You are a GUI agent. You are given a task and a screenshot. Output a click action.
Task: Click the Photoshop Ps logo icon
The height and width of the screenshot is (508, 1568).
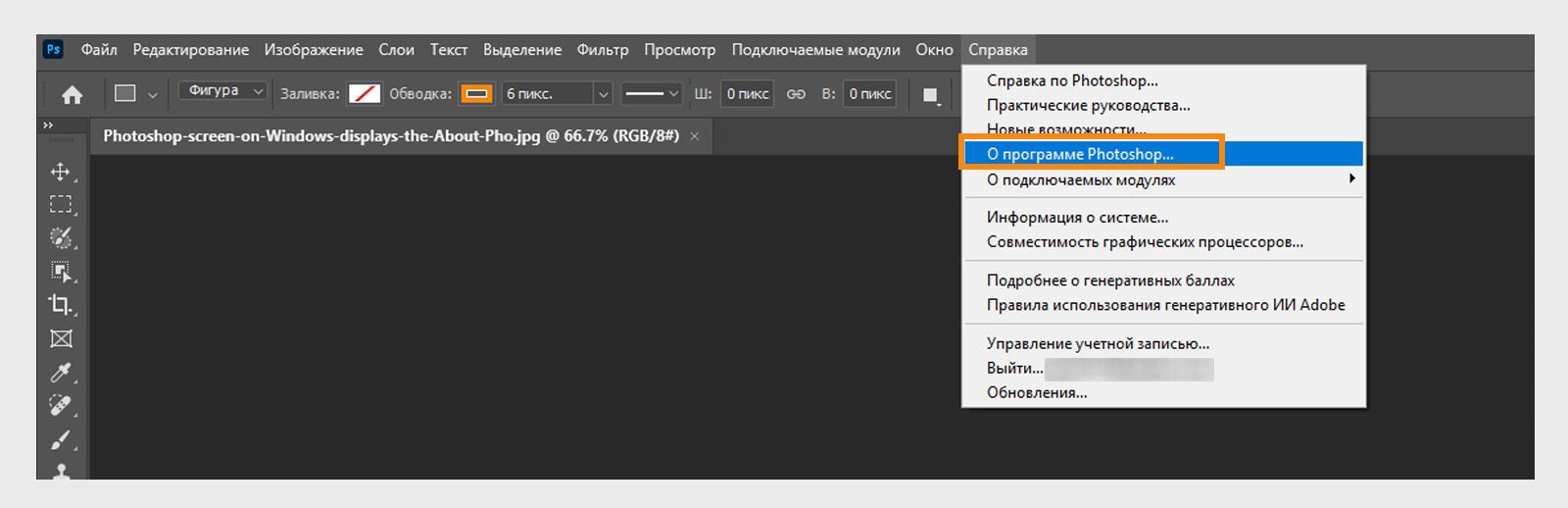click(x=53, y=49)
